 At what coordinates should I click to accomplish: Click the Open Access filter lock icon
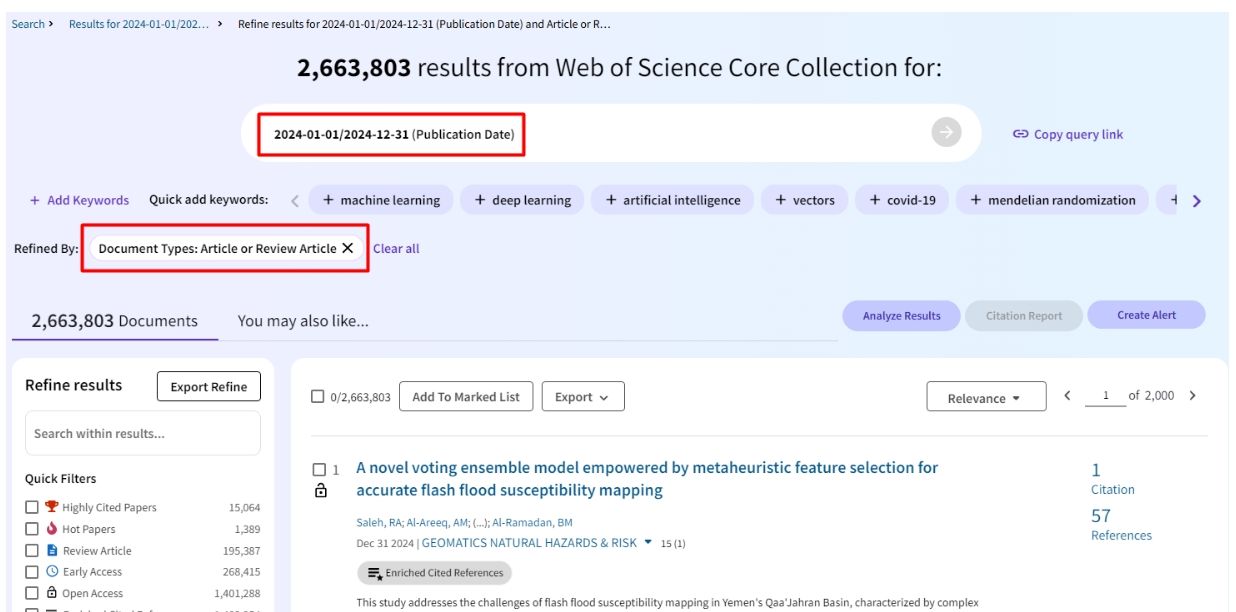click(x=52, y=593)
